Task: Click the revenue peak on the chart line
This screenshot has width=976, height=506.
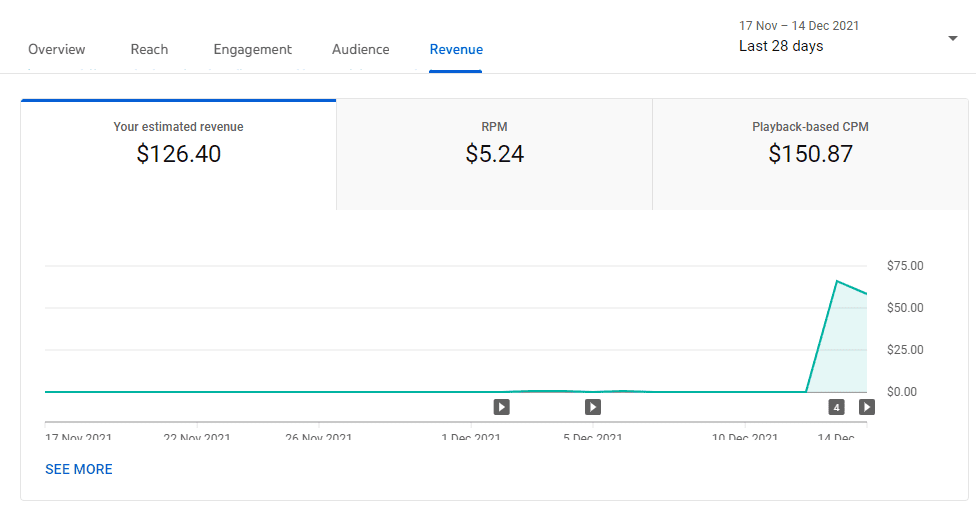Action: click(x=836, y=282)
